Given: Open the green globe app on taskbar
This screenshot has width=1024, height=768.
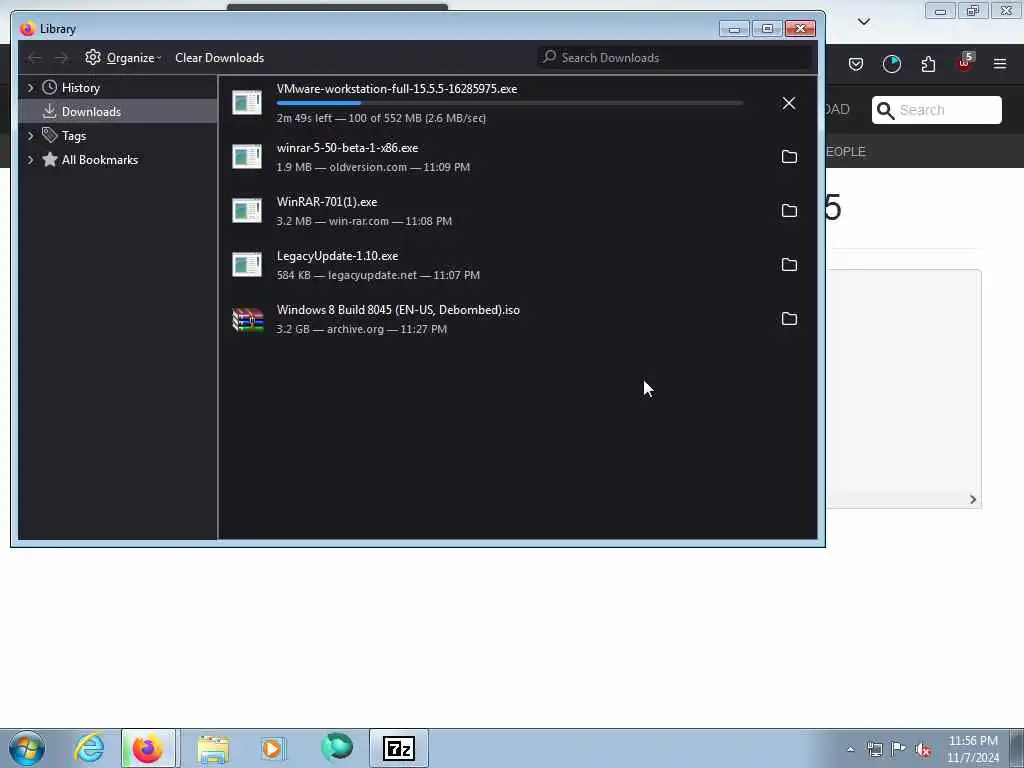Looking at the screenshot, I should (x=337, y=747).
